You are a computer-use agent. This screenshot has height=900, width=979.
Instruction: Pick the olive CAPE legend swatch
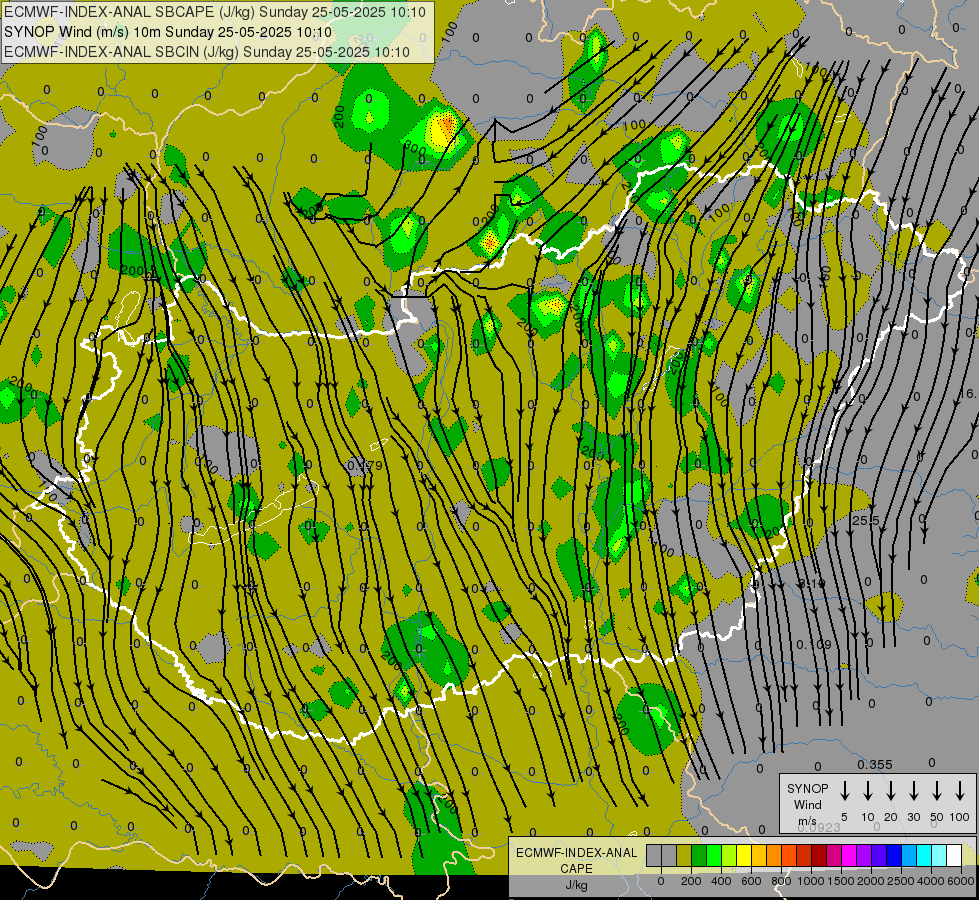(x=684, y=856)
